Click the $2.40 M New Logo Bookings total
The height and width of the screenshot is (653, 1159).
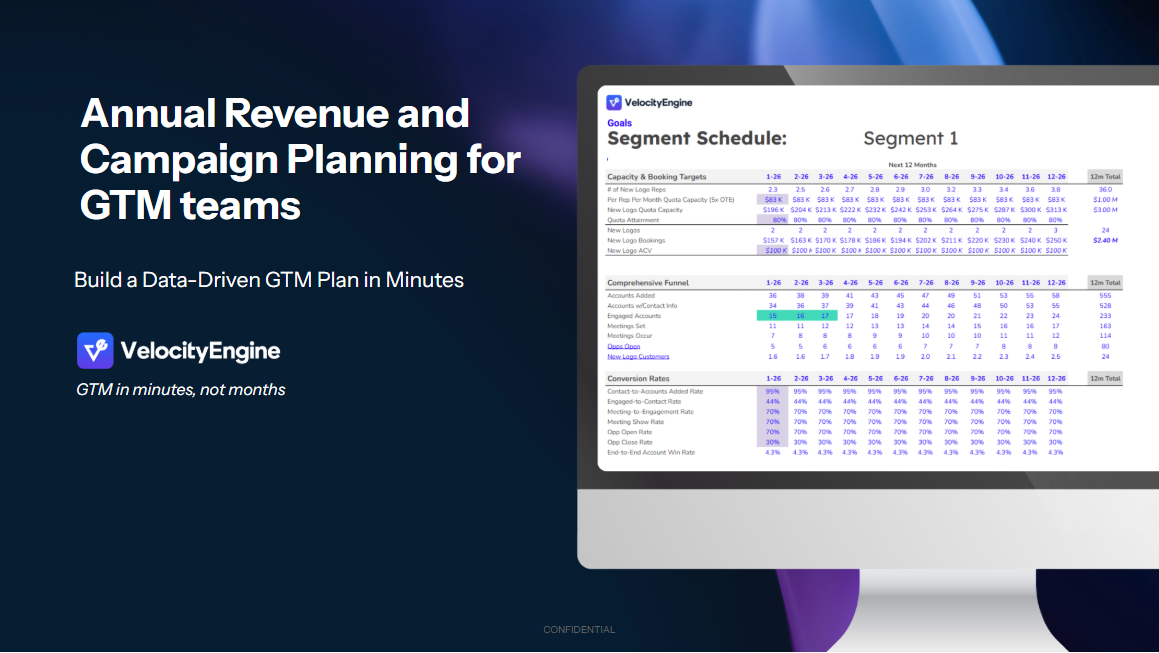[1105, 240]
